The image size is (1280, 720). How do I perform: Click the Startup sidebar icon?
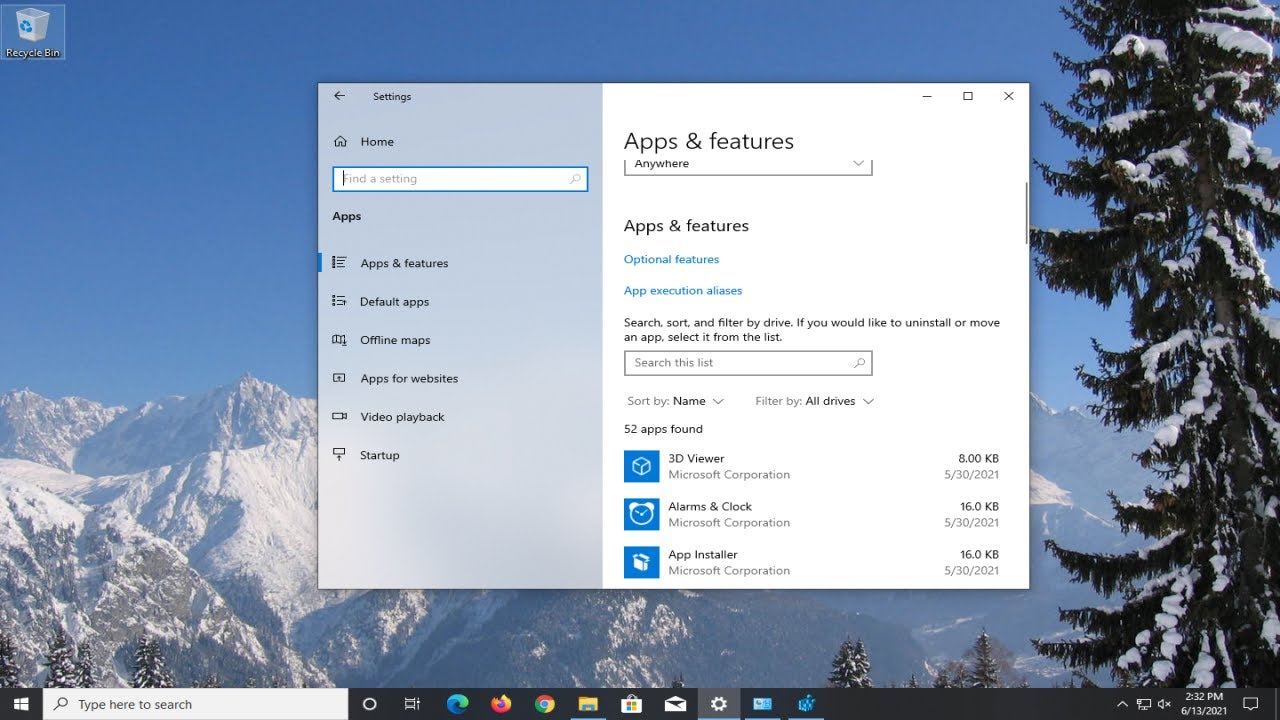tap(340, 455)
